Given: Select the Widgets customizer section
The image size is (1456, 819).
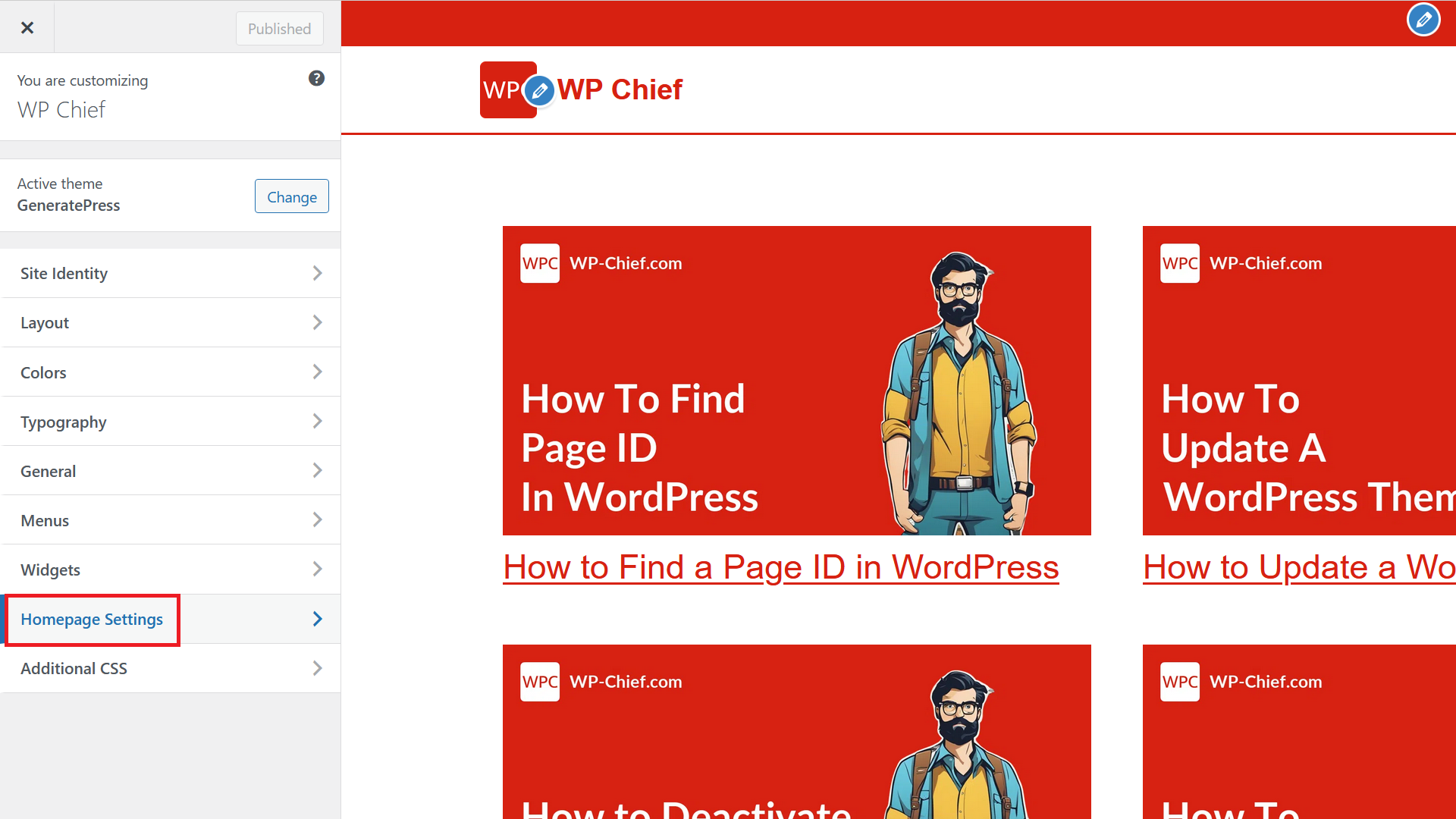Looking at the screenshot, I should coord(170,569).
